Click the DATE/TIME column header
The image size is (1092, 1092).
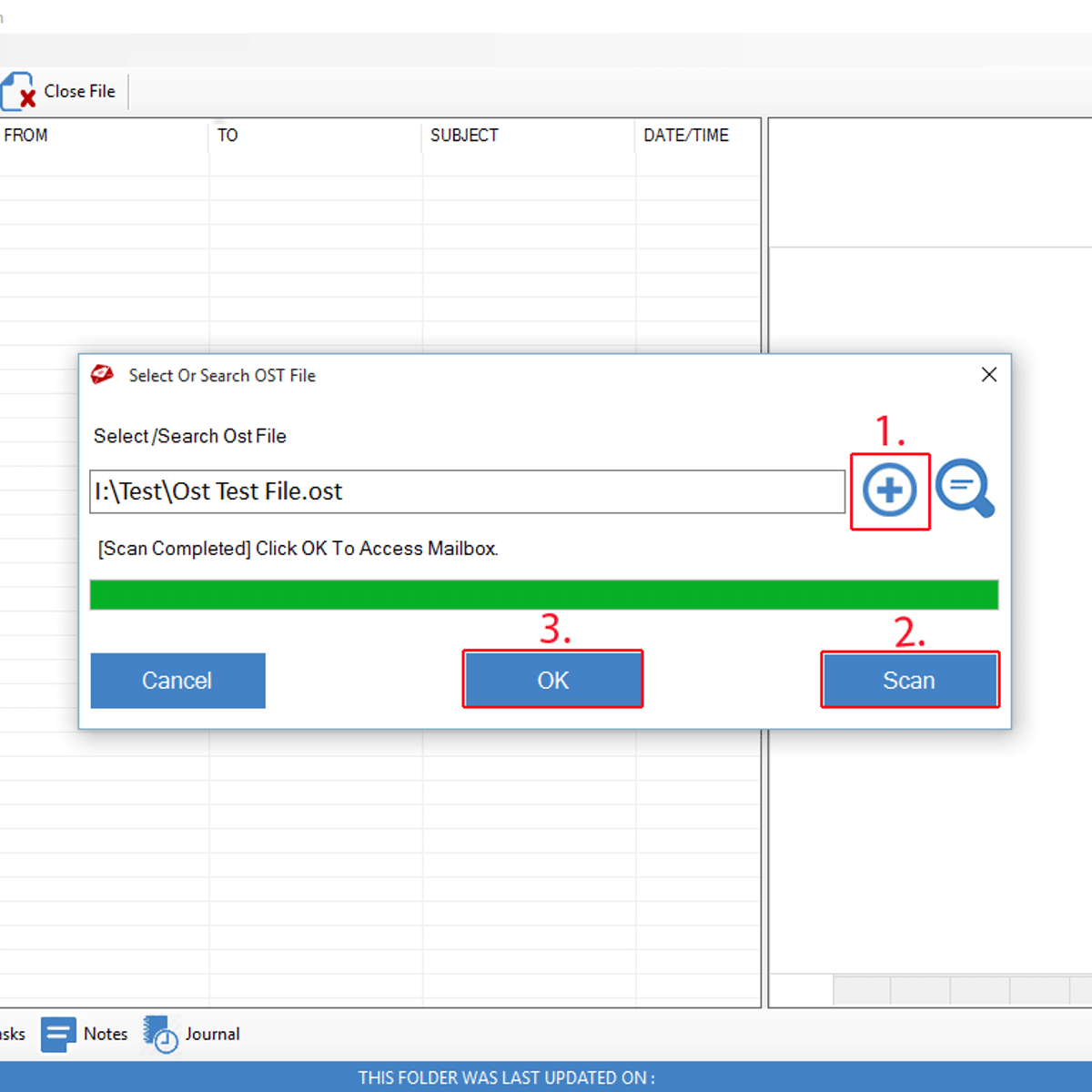pos(686,136)
